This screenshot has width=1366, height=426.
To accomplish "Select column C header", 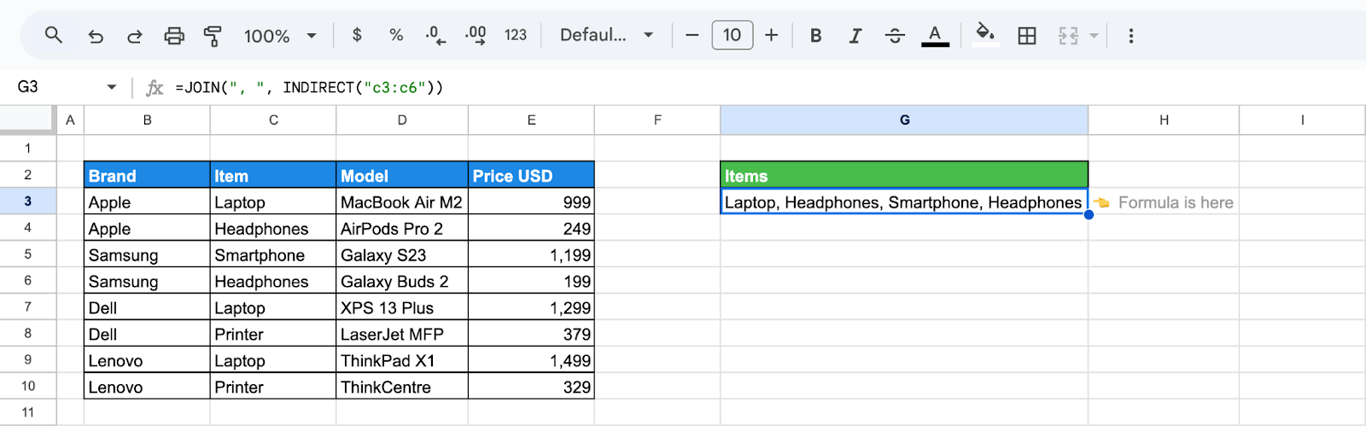I will [273, 120].
